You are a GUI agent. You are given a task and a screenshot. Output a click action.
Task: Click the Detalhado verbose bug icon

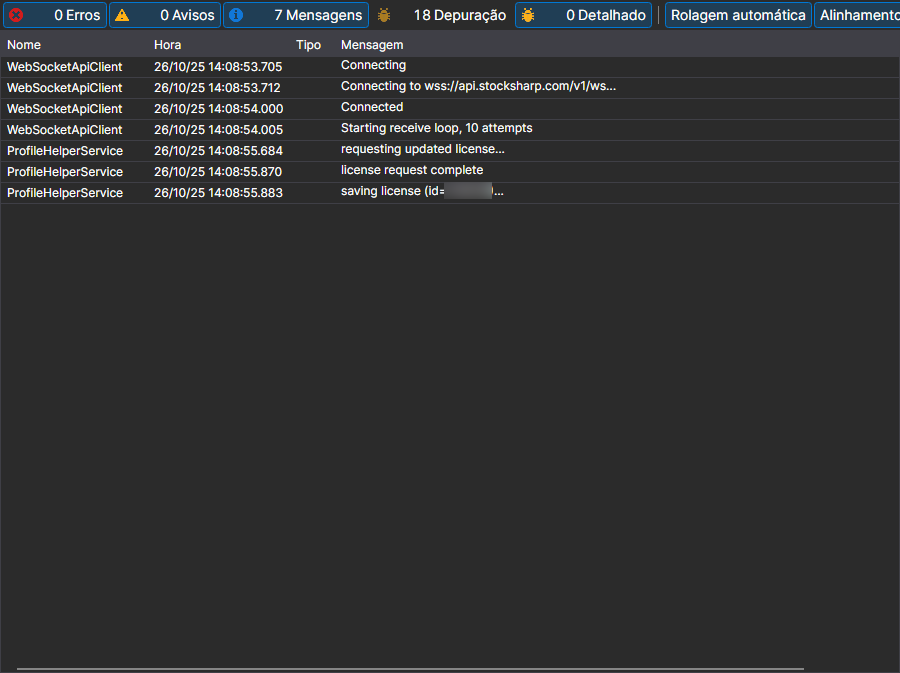tap(528, 15)
